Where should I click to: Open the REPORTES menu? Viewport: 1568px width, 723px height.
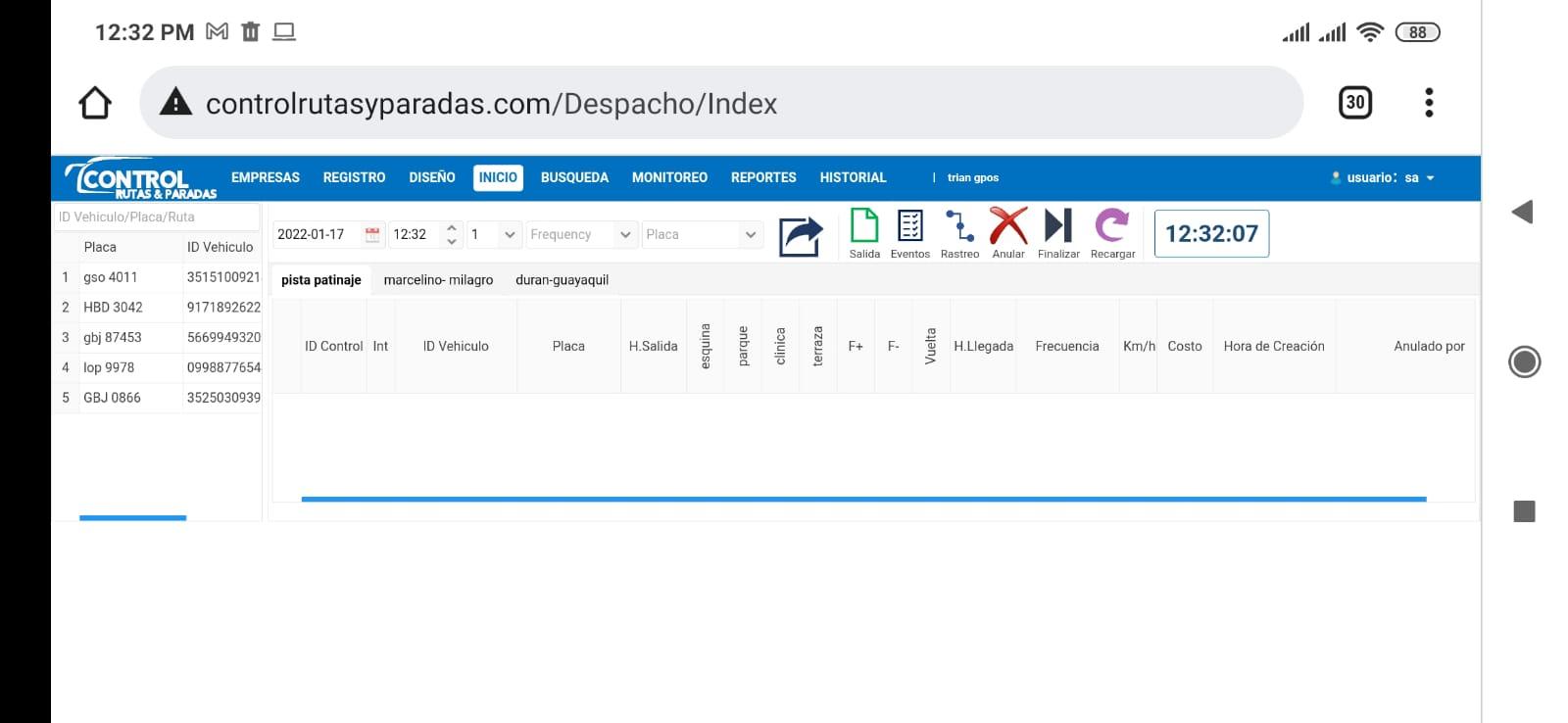coord(763,177)
